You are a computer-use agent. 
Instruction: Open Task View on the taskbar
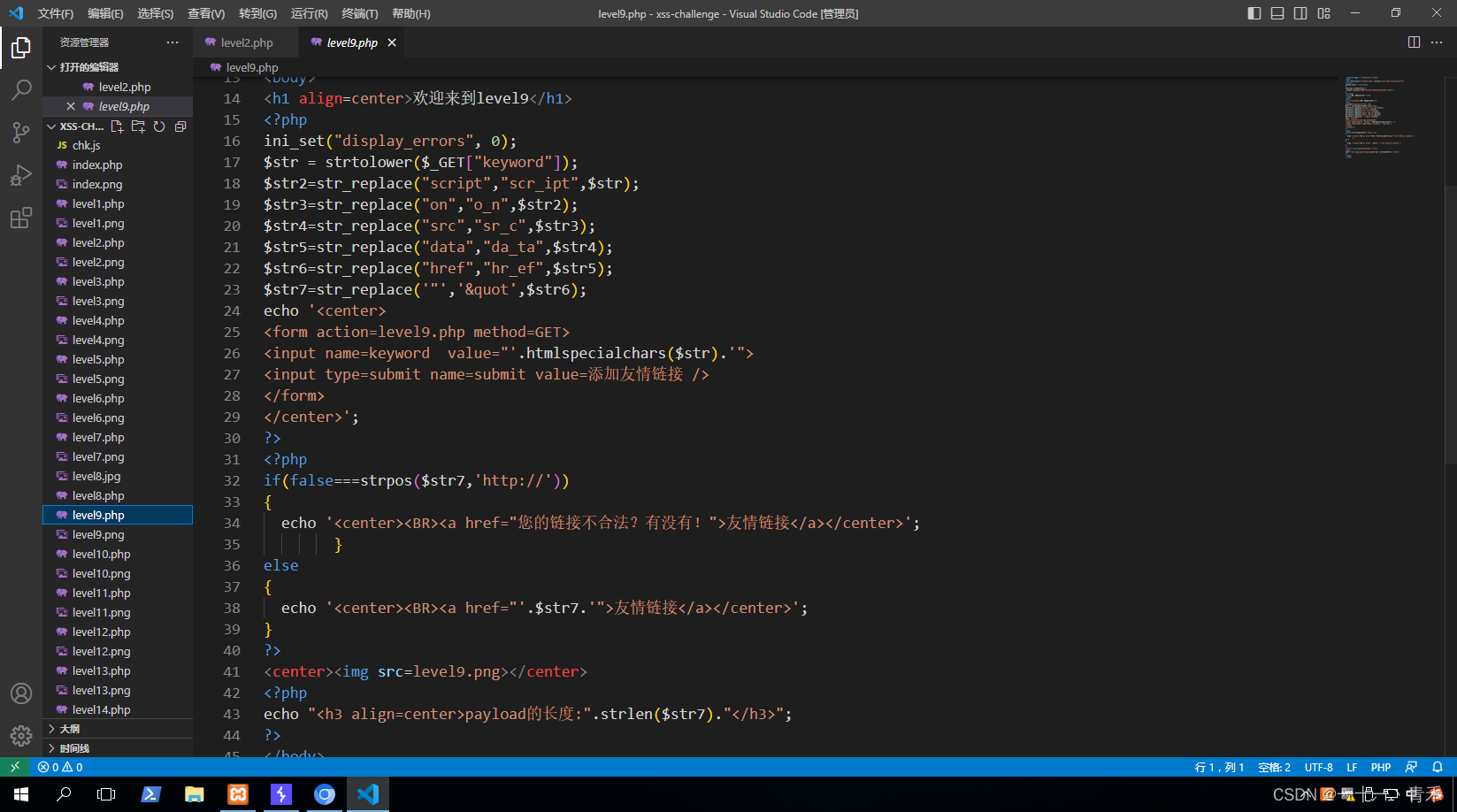click(106, 794)
